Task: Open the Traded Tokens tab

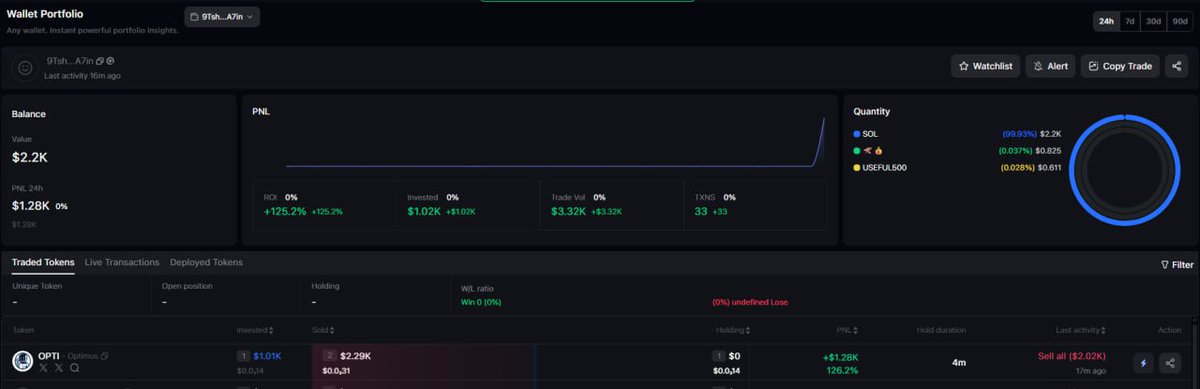Action: click(43, 262)
